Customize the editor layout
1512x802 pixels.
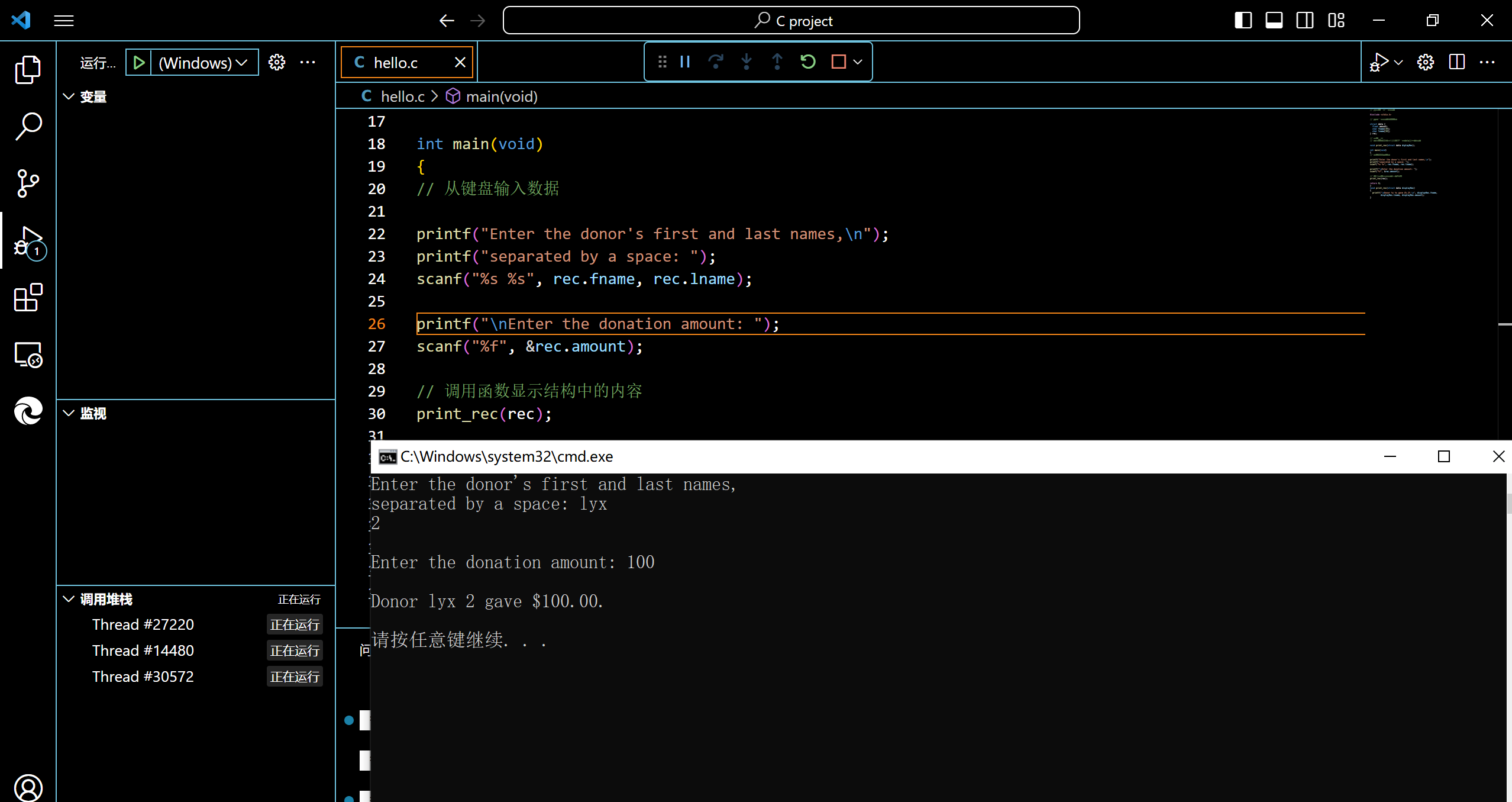pyautogui.click(x=1336, y=21)
